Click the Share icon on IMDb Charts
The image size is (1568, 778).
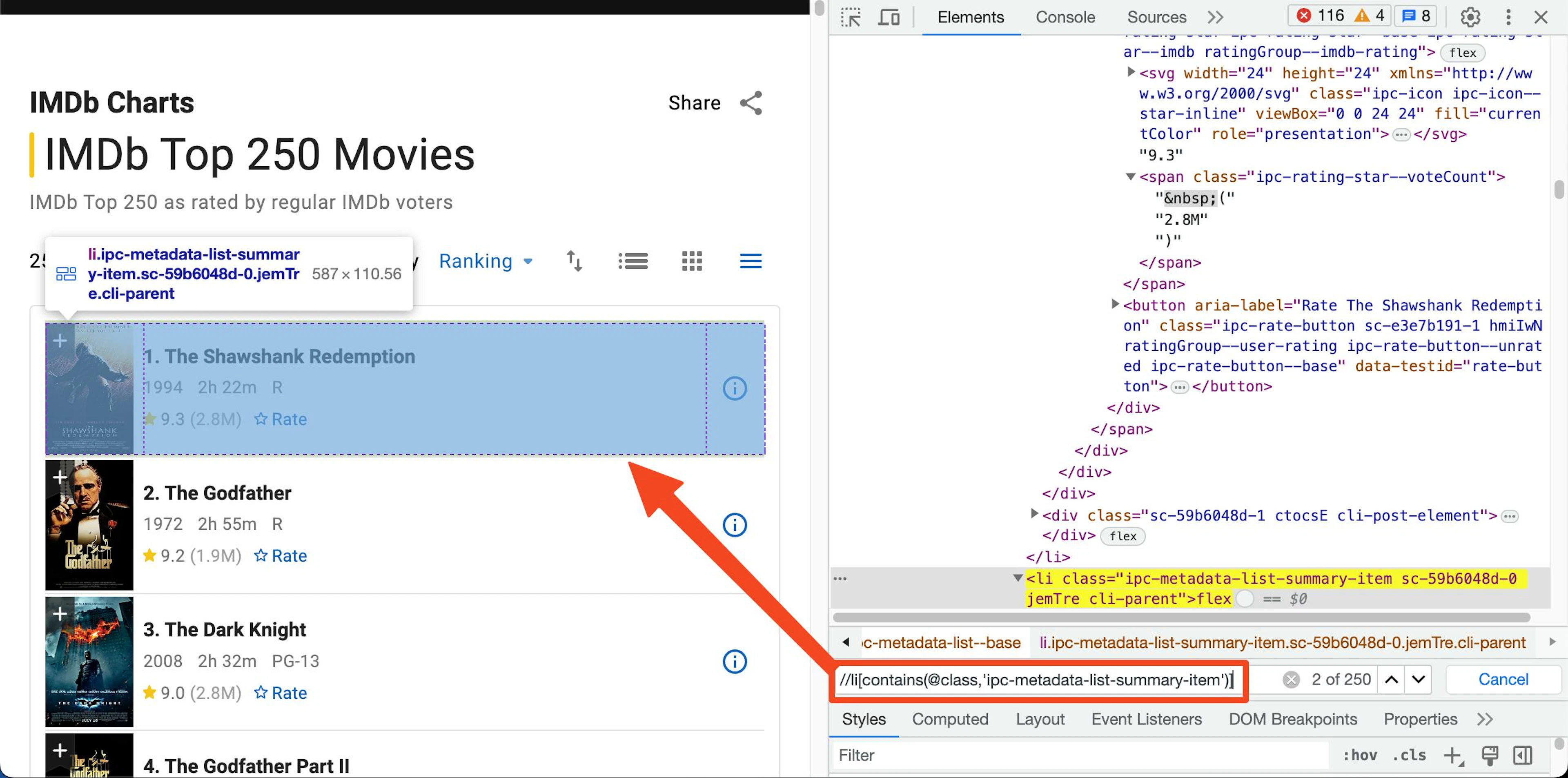751,103
